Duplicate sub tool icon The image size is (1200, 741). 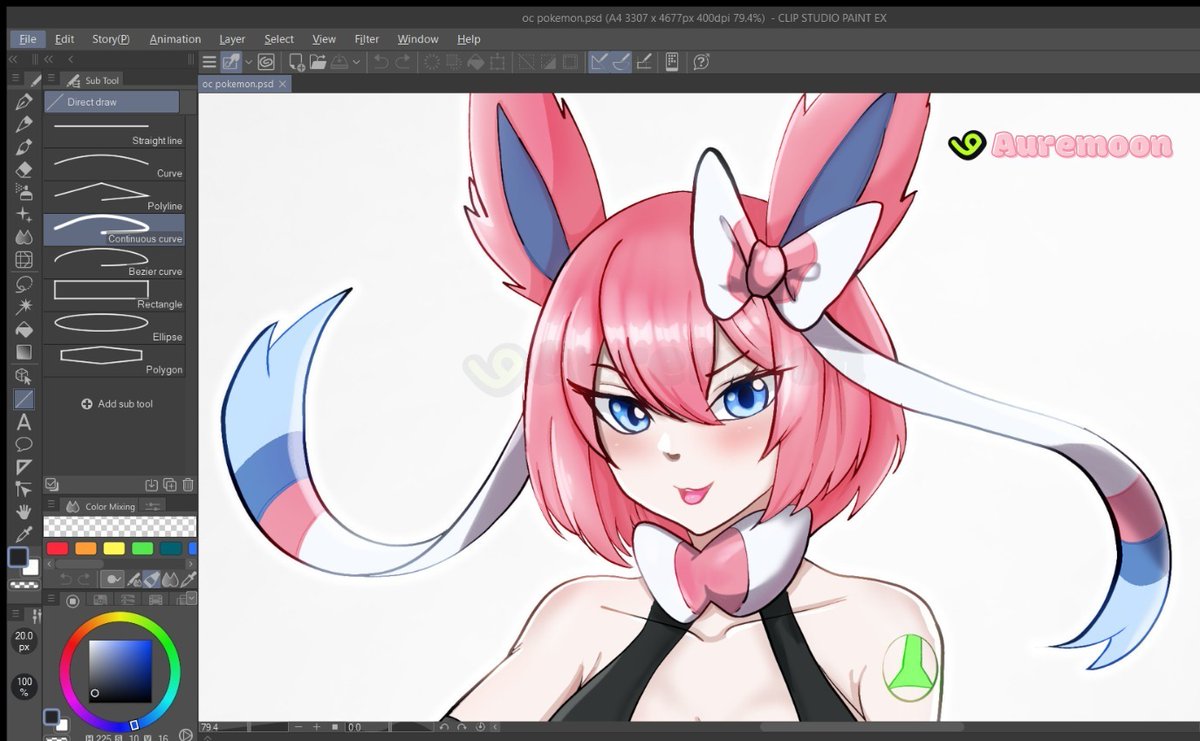pos(170,485)
